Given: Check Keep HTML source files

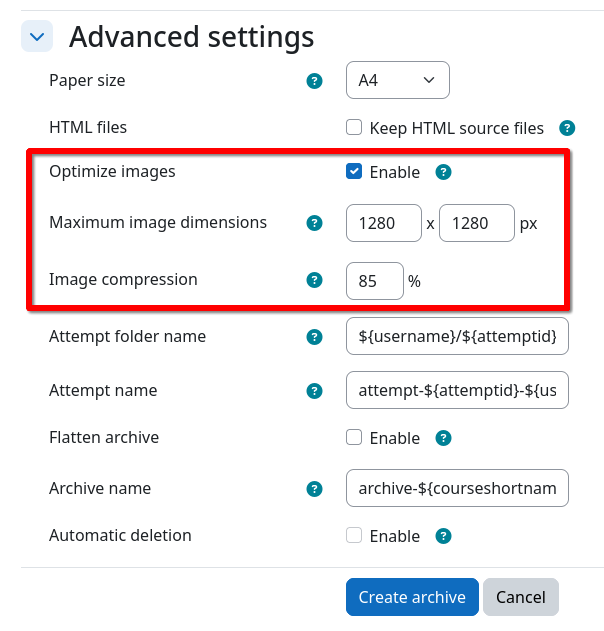Looking at the screenshot, I should click(354, 128).
